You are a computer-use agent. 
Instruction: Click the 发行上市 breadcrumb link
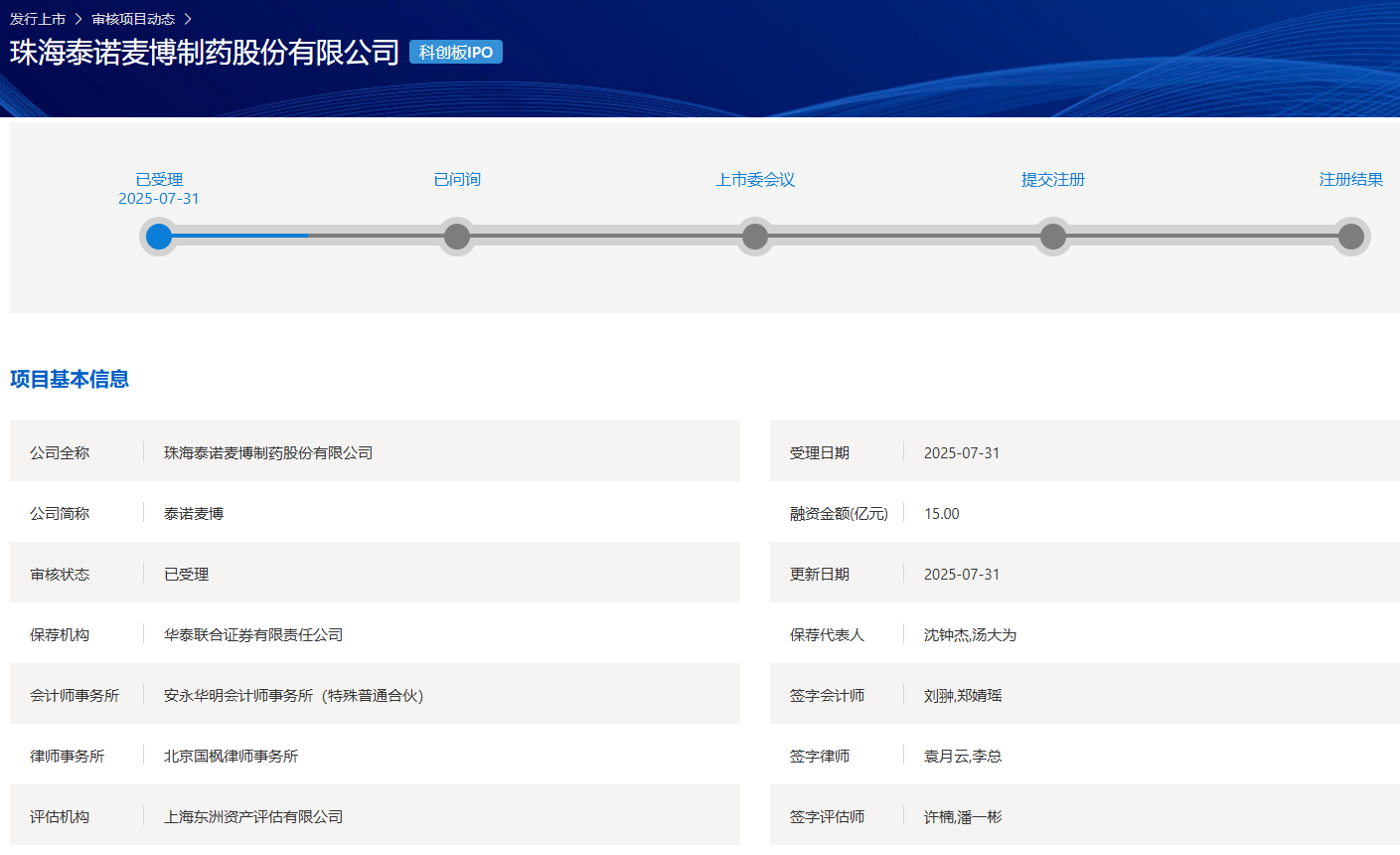38,19
